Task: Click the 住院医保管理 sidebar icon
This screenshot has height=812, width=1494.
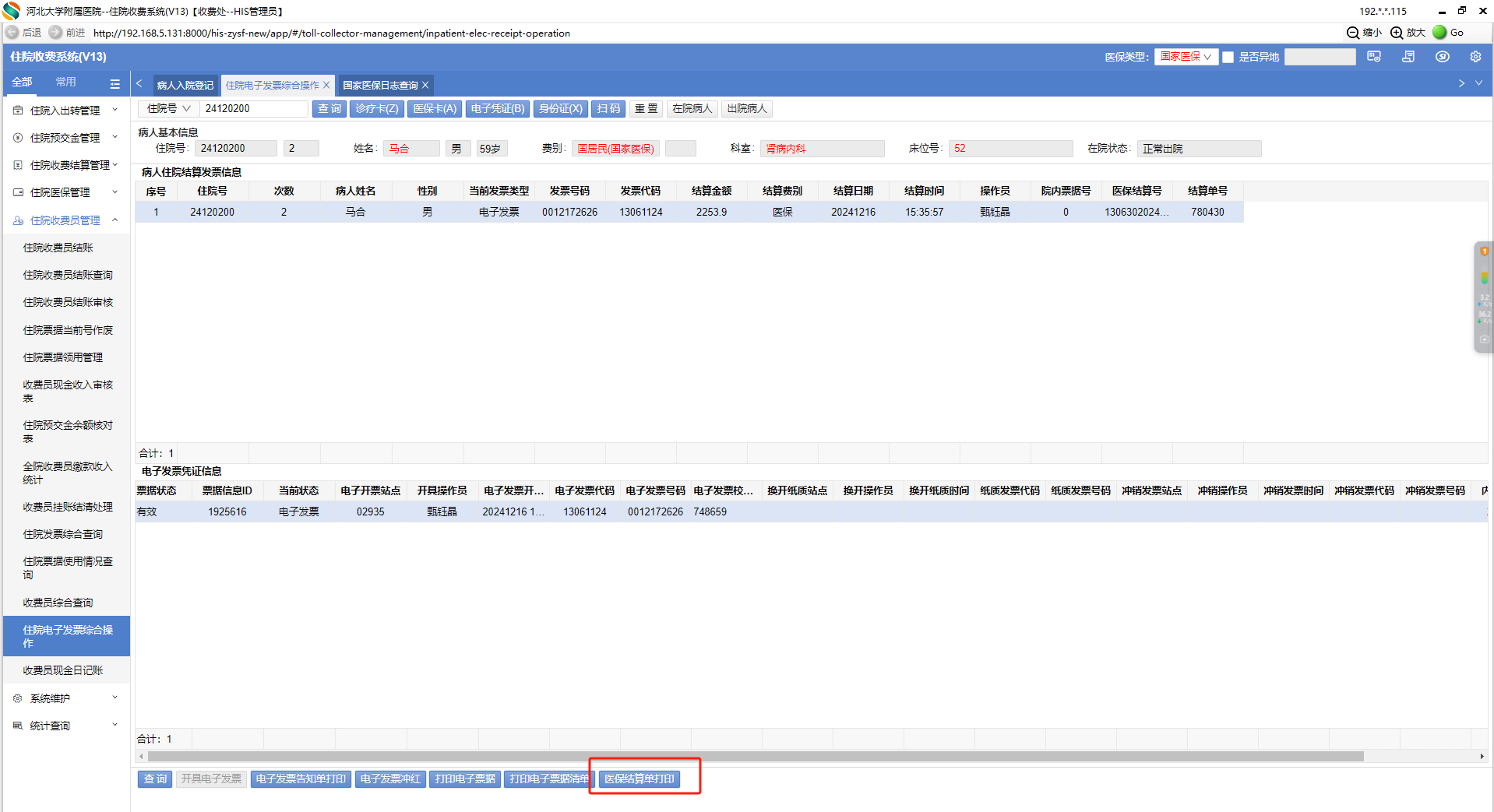Action: click(x=18, y=192)
